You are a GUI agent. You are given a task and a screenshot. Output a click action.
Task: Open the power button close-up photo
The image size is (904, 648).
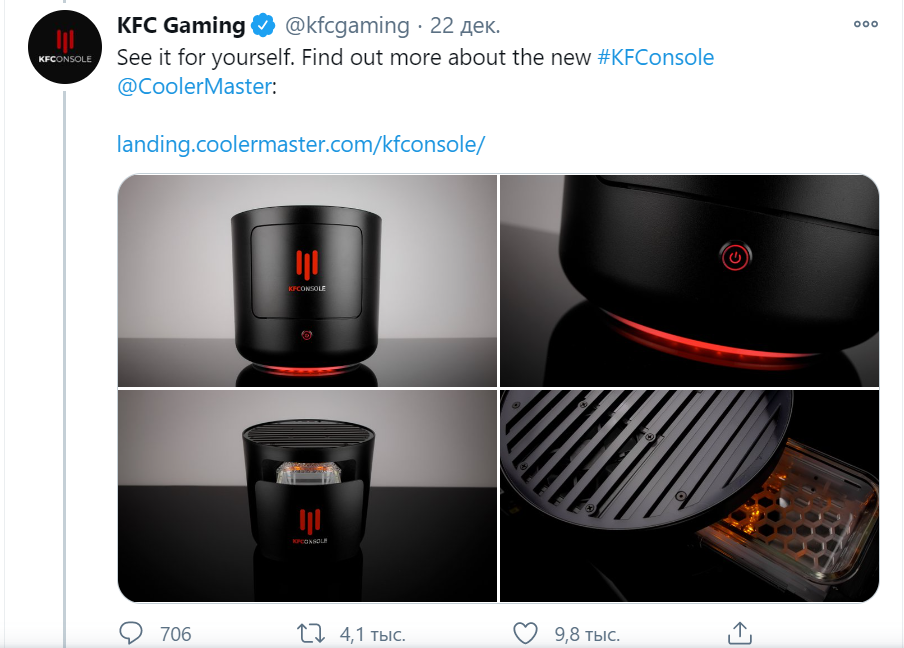click(x=689, y=281)
